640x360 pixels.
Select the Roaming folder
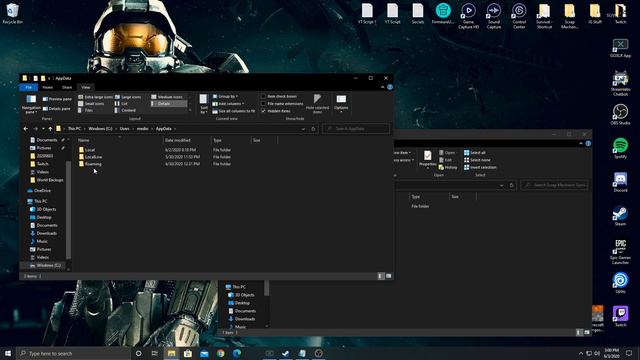[93, 164]
